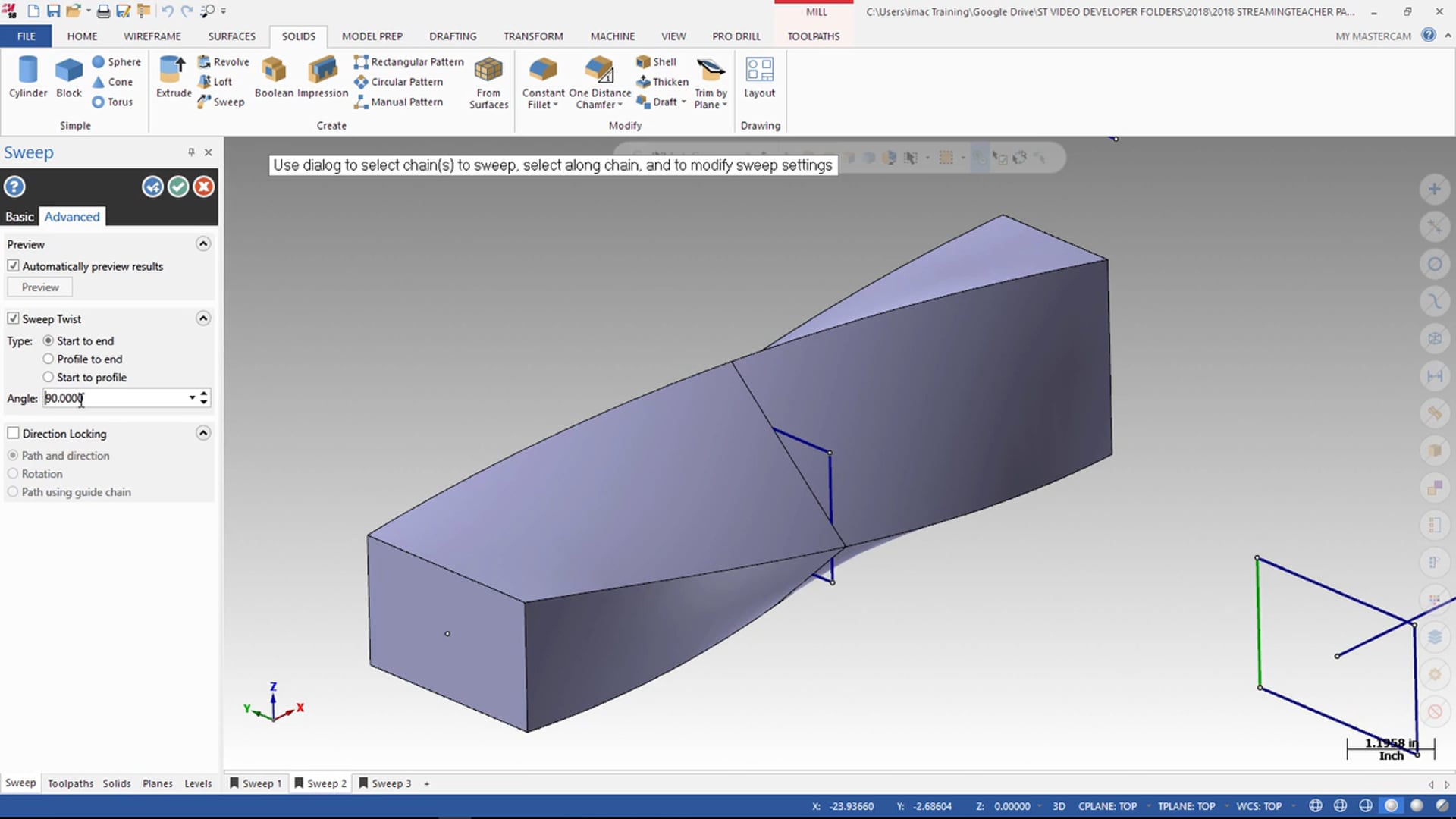Select the Loft tool
1456x819 pixels.
pyautogui.click(x=219, y=81)
